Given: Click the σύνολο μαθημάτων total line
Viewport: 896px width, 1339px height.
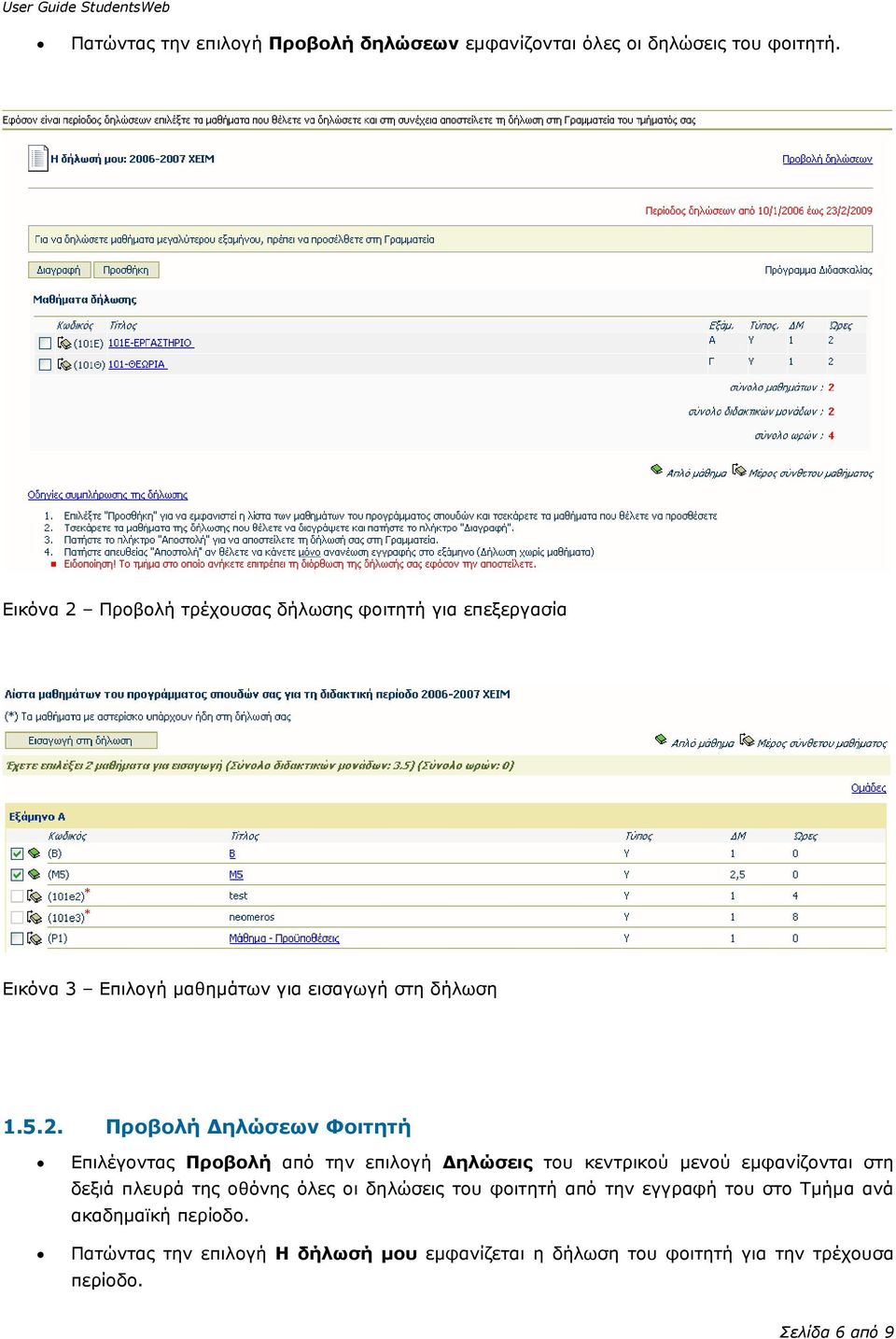Looking at the screenshot, I should [782, 387].
